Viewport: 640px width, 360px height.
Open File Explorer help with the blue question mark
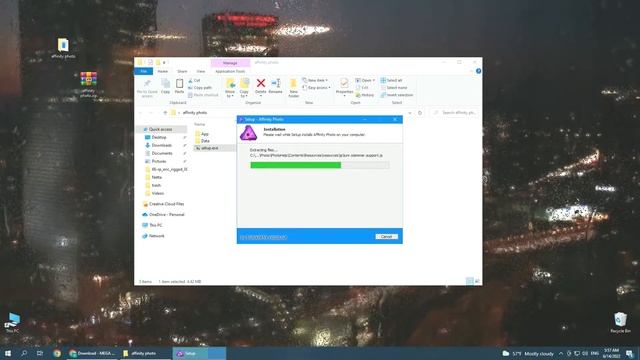[478, 71]
